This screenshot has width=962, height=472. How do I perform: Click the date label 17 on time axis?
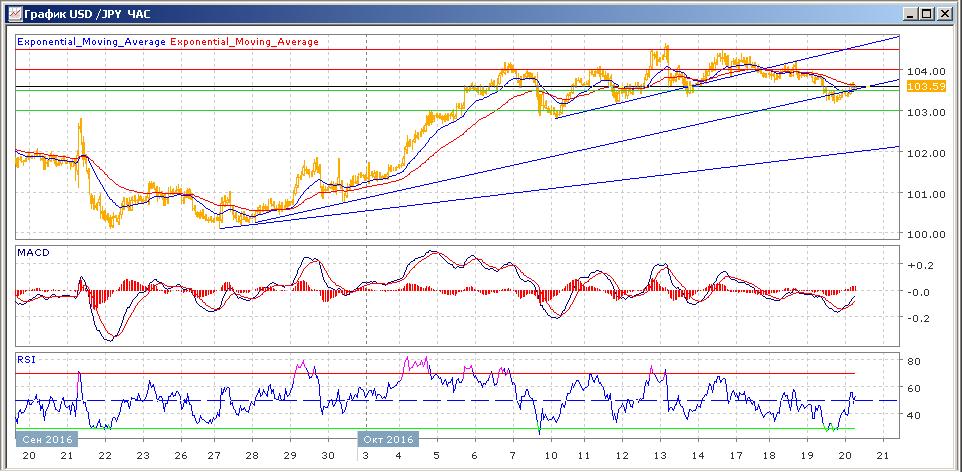click(735, 456)
